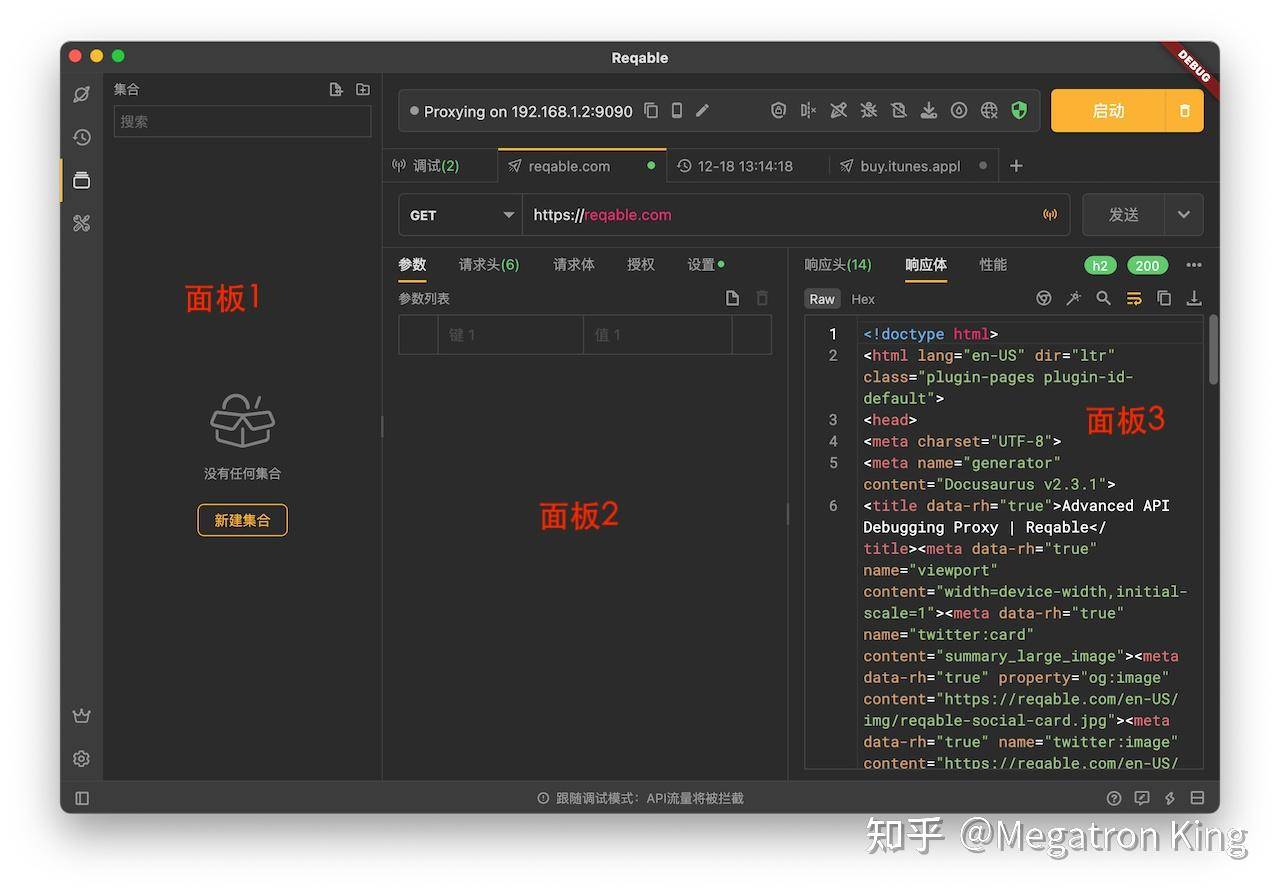
Task: Copy the proxy address icon
Action: (x=651, y=111)
